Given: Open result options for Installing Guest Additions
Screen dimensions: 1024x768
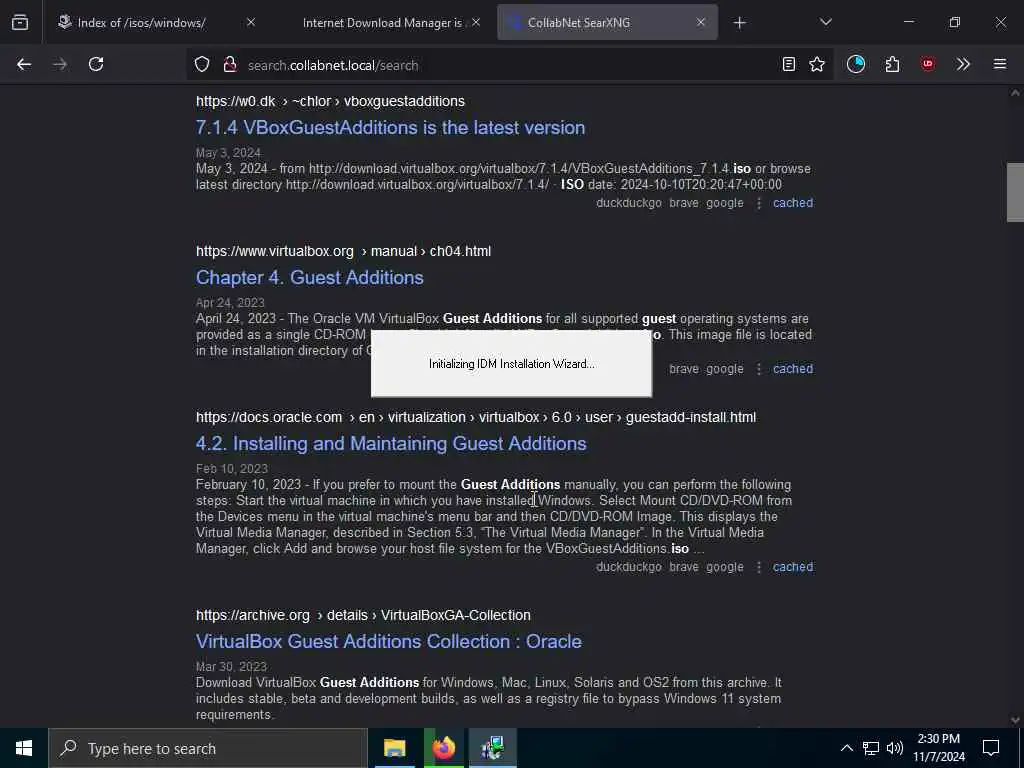Looking at the screenshot, I should click(759, 567).
